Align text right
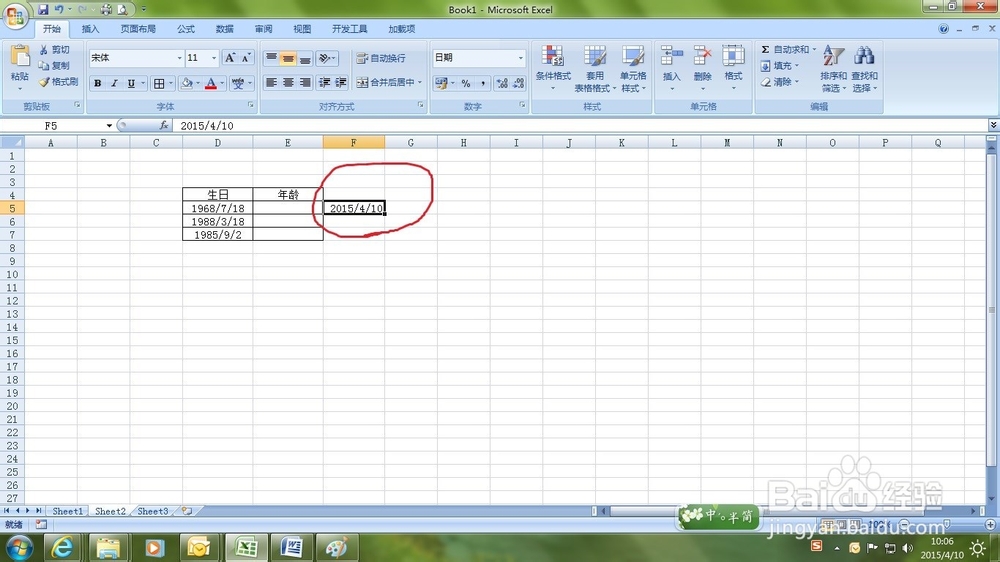The width and height of the screenshot is (1000, 562). tap(305, 83)
